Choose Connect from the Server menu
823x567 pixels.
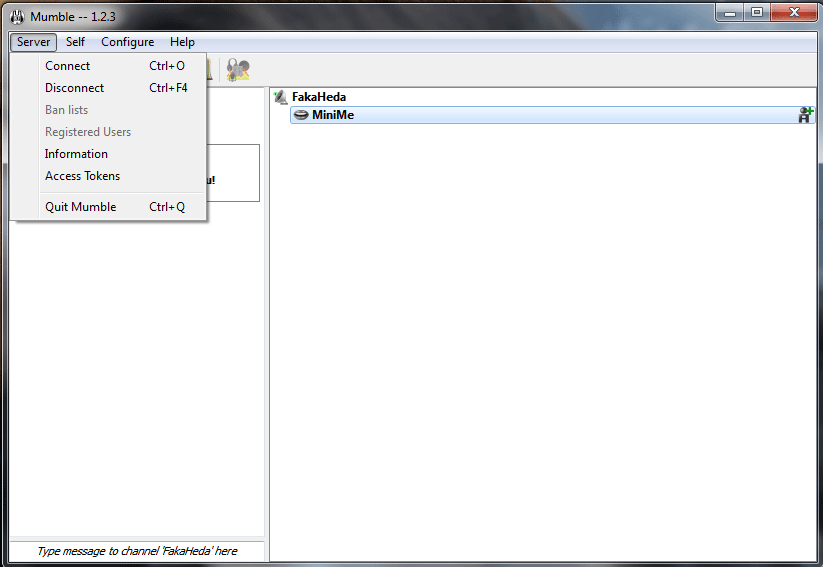(x=67, y=66)
